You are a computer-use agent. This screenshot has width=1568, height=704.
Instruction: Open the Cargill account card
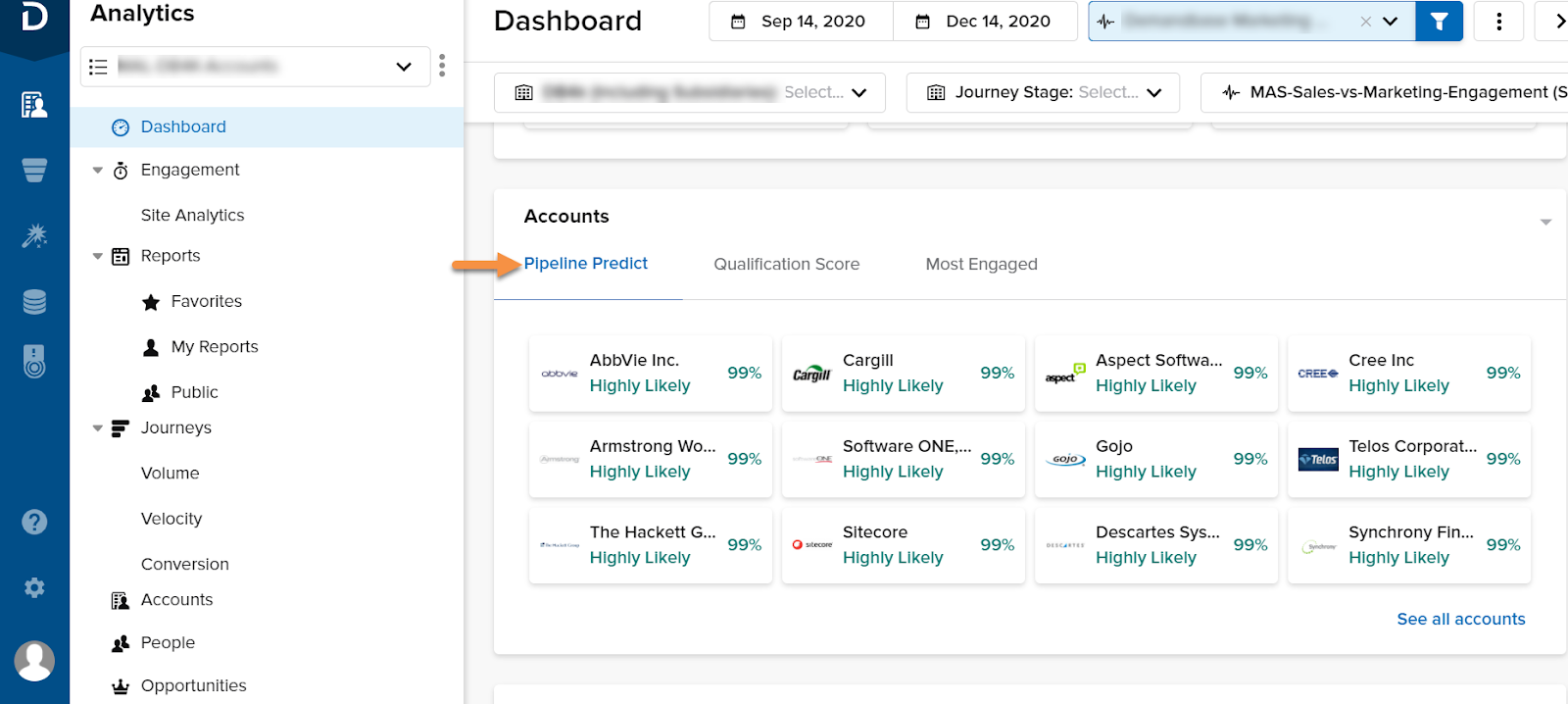click(904, 374)
